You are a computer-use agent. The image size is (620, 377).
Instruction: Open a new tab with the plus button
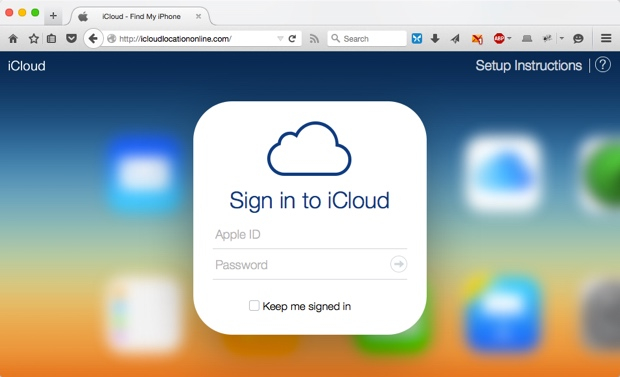53,16
